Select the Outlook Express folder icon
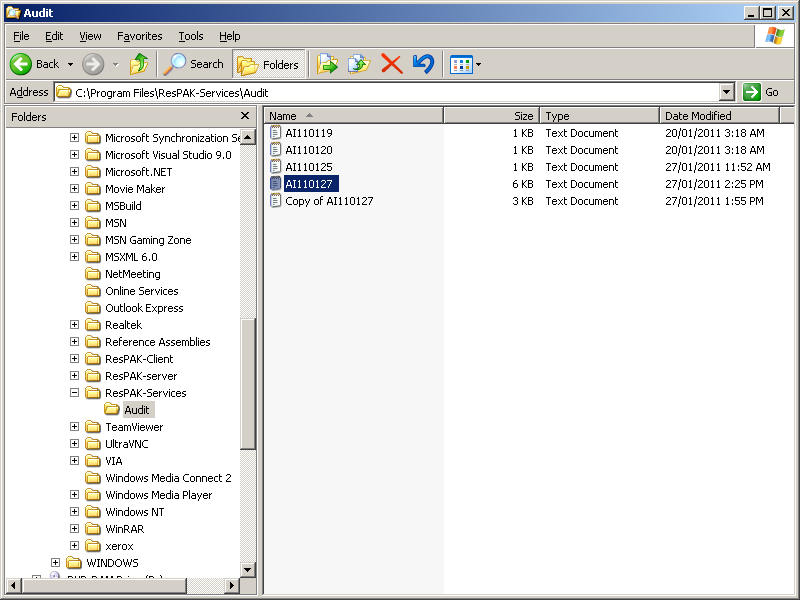This screenshot has width=800, height=600. pyautogui.click(x=93, y=308)
